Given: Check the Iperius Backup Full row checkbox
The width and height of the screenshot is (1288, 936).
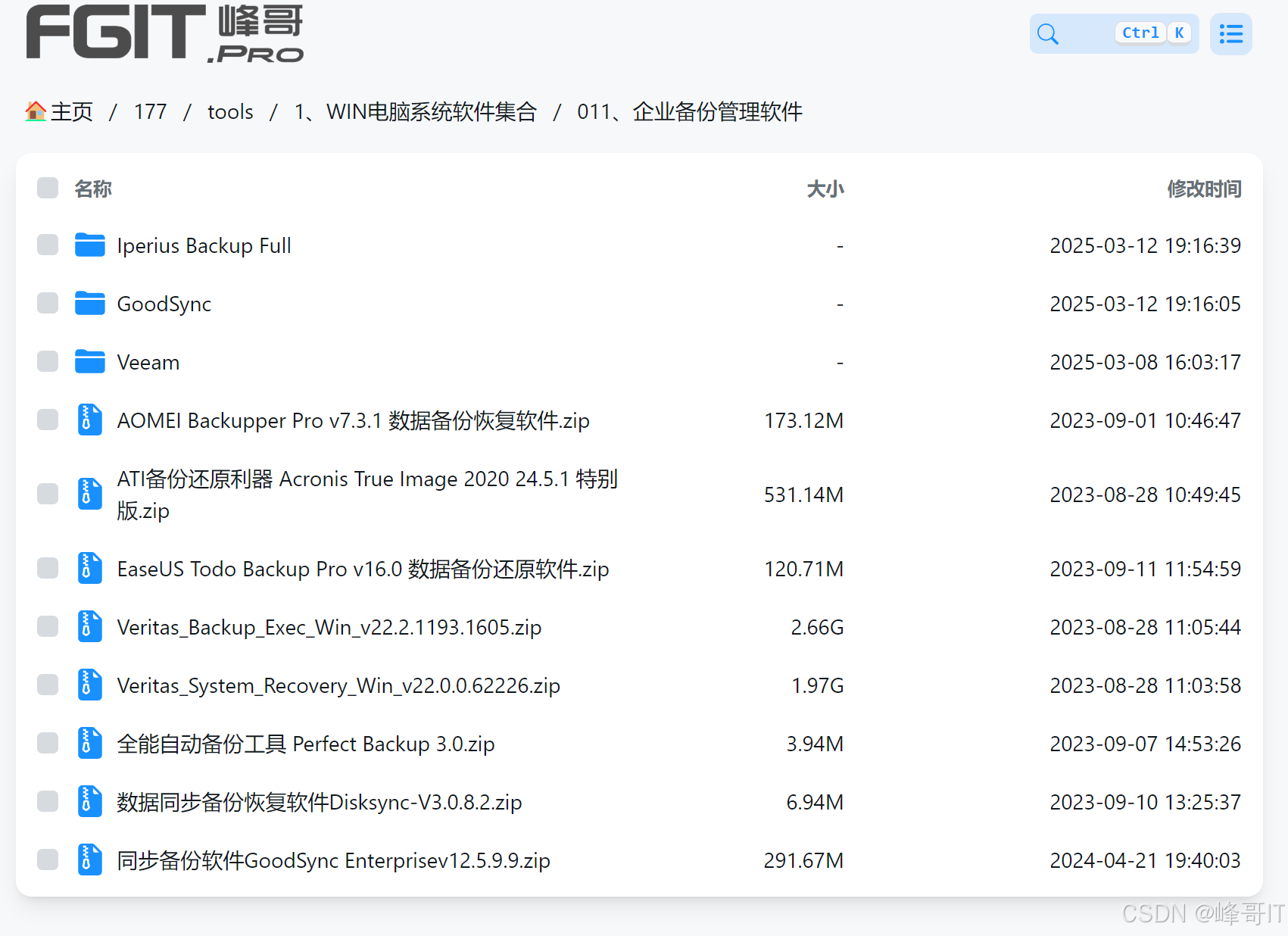Looking at the screenshot, I should click(x=48, y=245).
